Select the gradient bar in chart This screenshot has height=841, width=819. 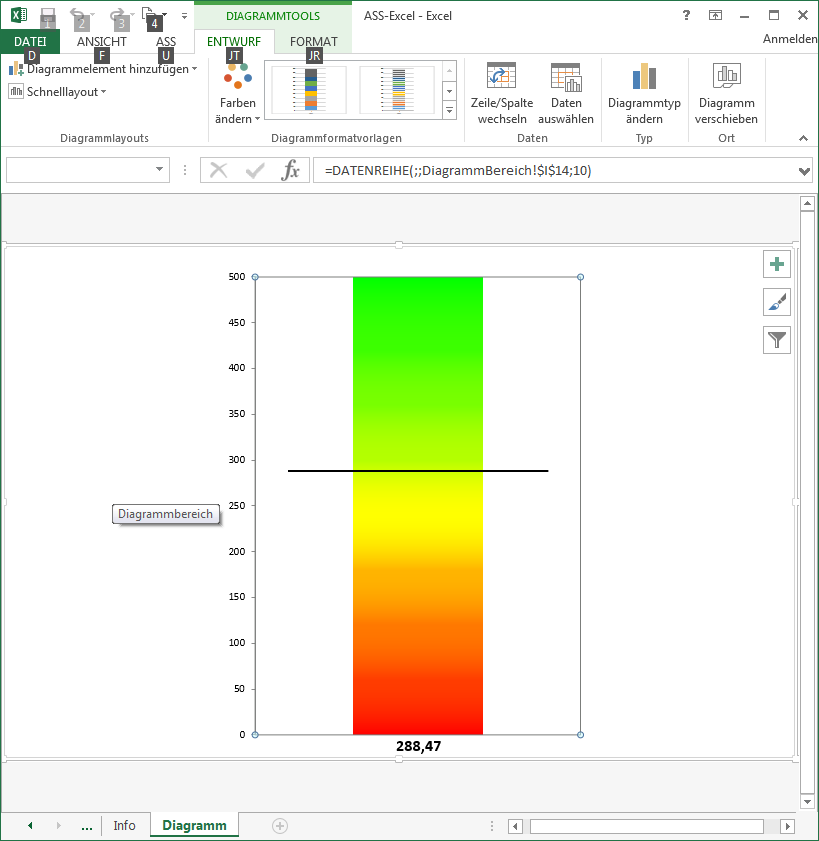(418, 600)
